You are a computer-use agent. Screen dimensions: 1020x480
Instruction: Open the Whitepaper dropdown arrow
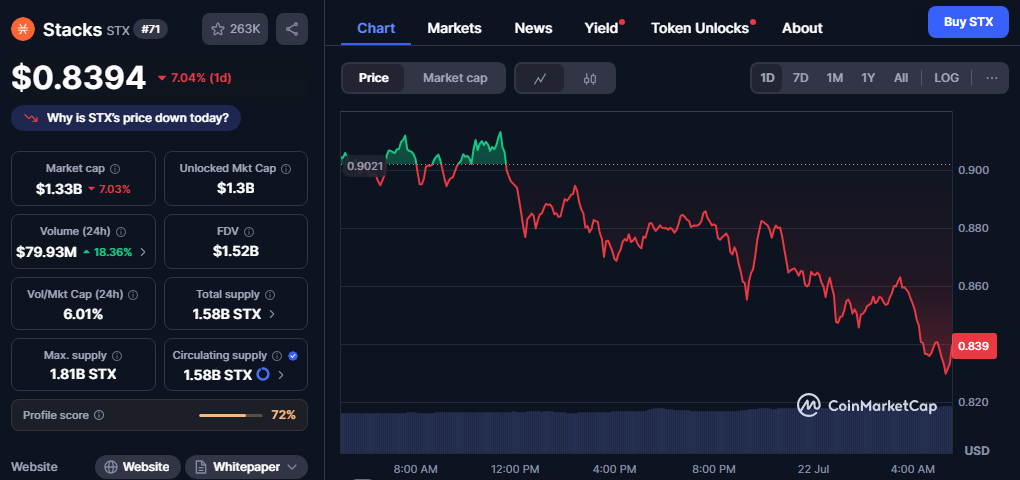point(292,467)
